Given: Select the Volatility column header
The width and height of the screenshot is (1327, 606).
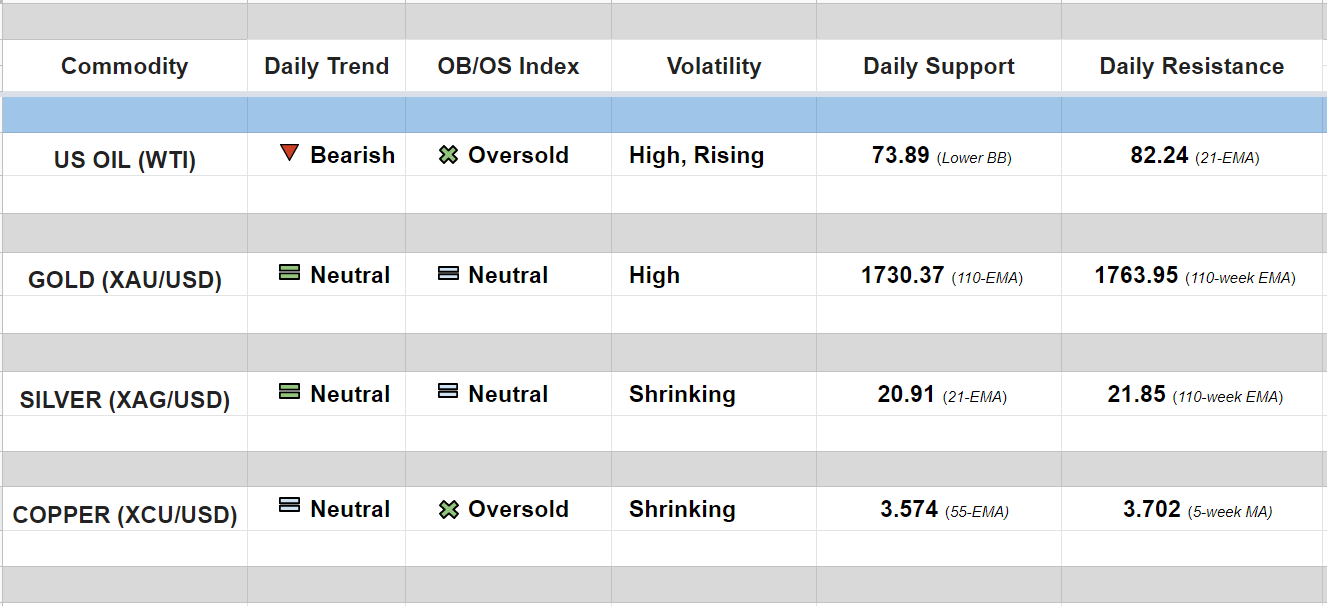Looking at the screenshot, I should click(714, 67).
